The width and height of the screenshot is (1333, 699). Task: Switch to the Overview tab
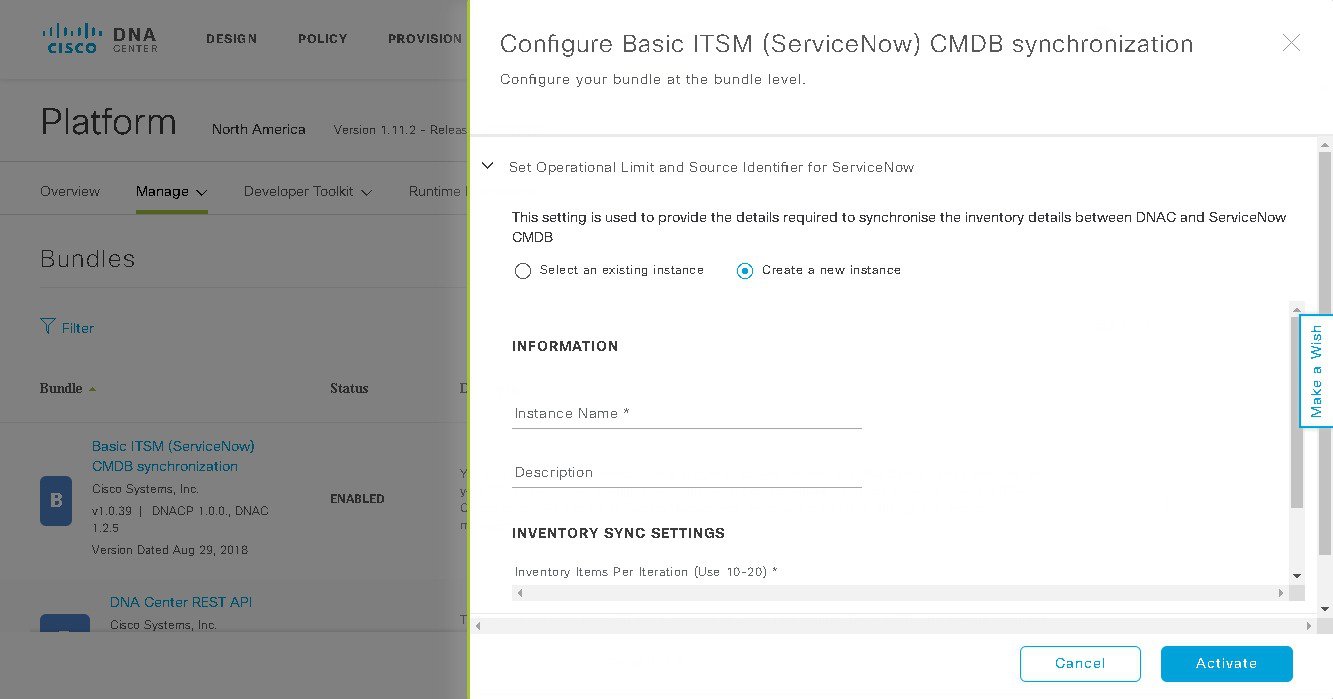tap(70, 191)
